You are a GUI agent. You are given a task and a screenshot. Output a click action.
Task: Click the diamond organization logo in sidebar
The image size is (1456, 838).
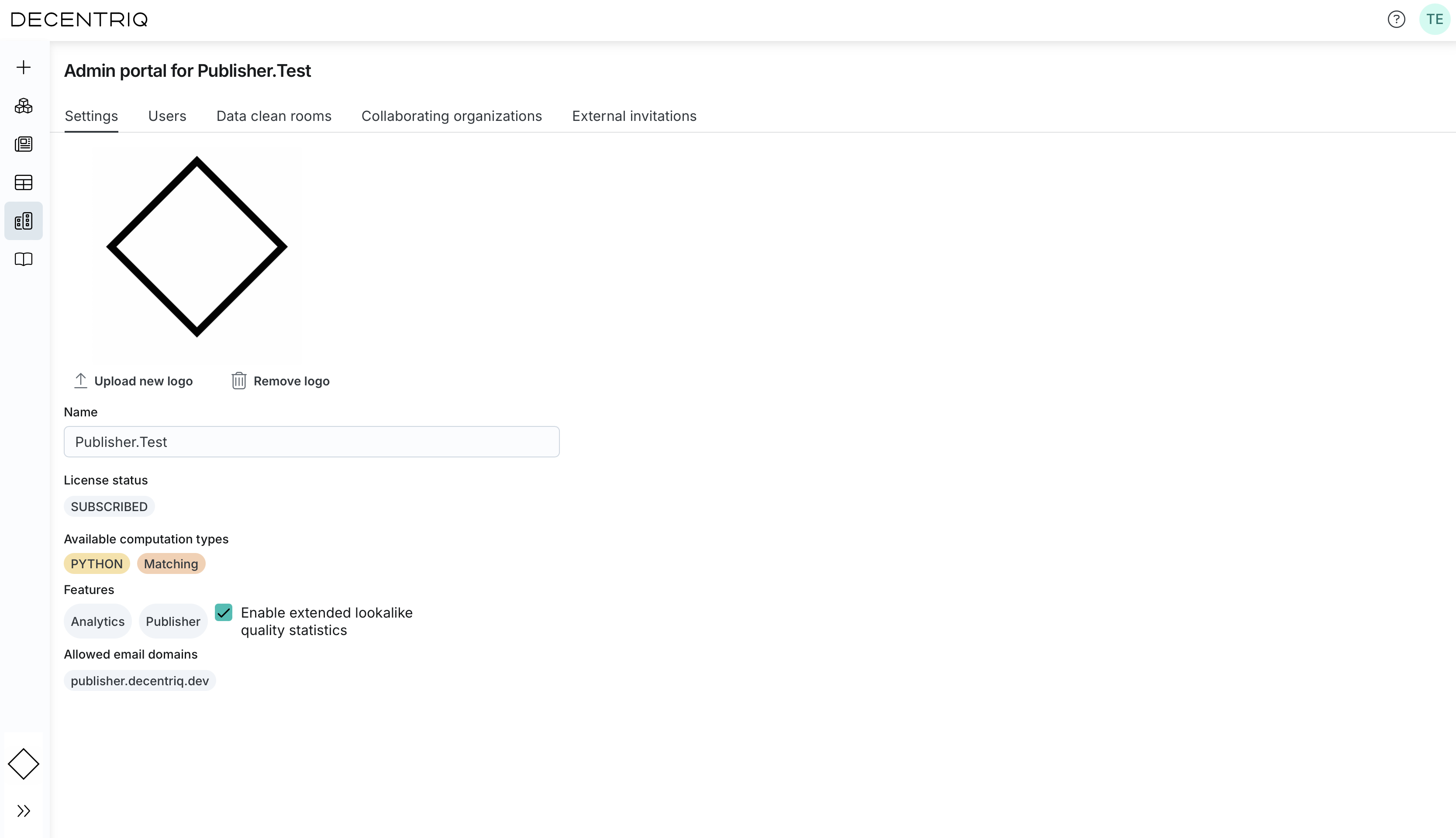tap(24, 764)
